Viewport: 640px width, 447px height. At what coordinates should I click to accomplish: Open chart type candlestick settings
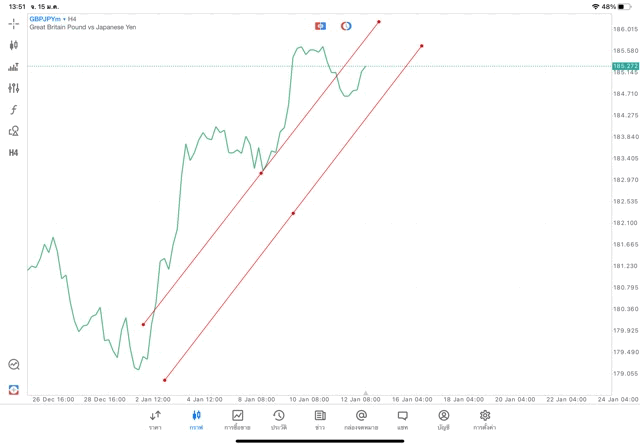tap(14, 45)
